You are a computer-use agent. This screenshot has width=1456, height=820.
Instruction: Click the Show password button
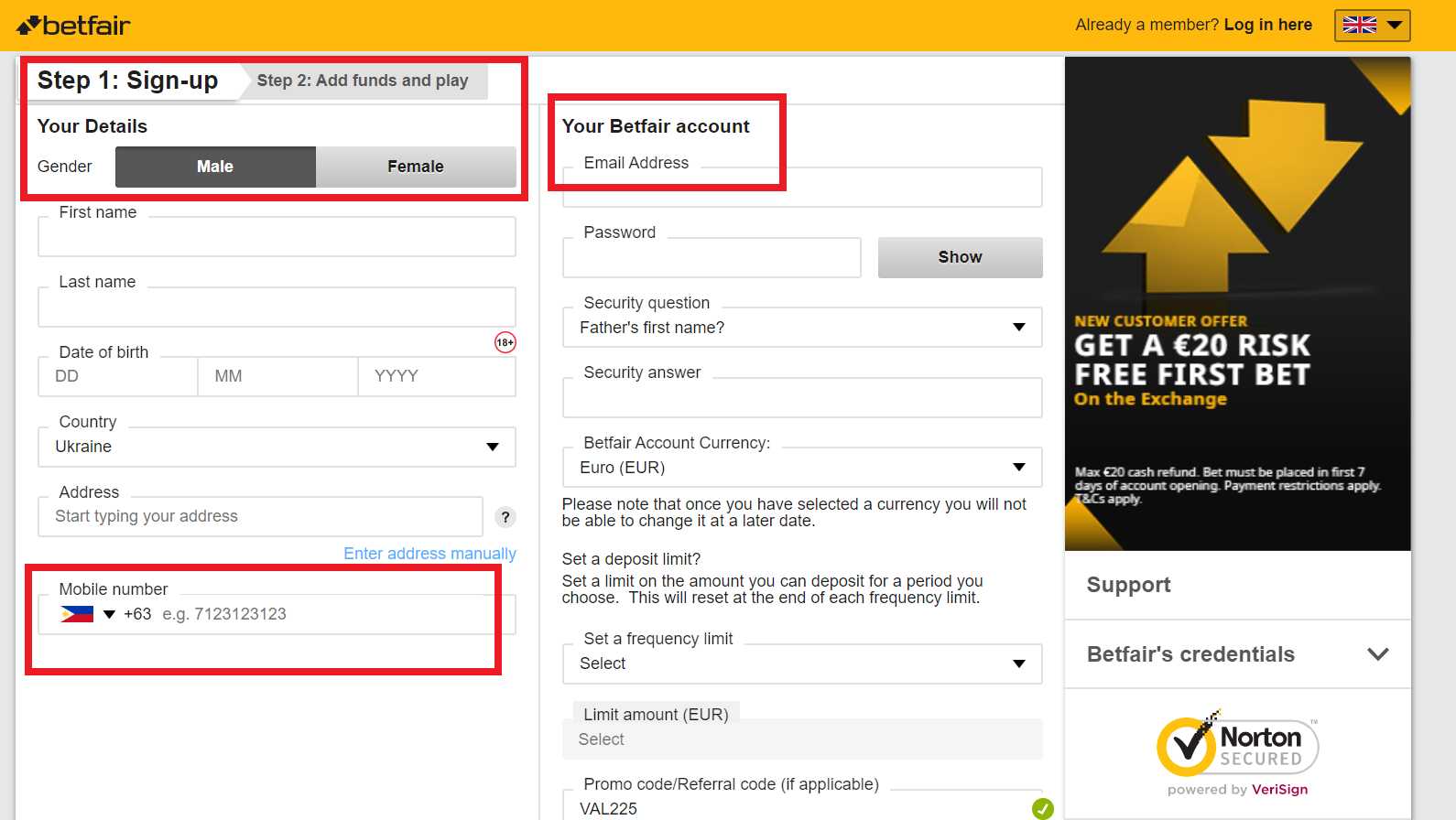[960, 257]
